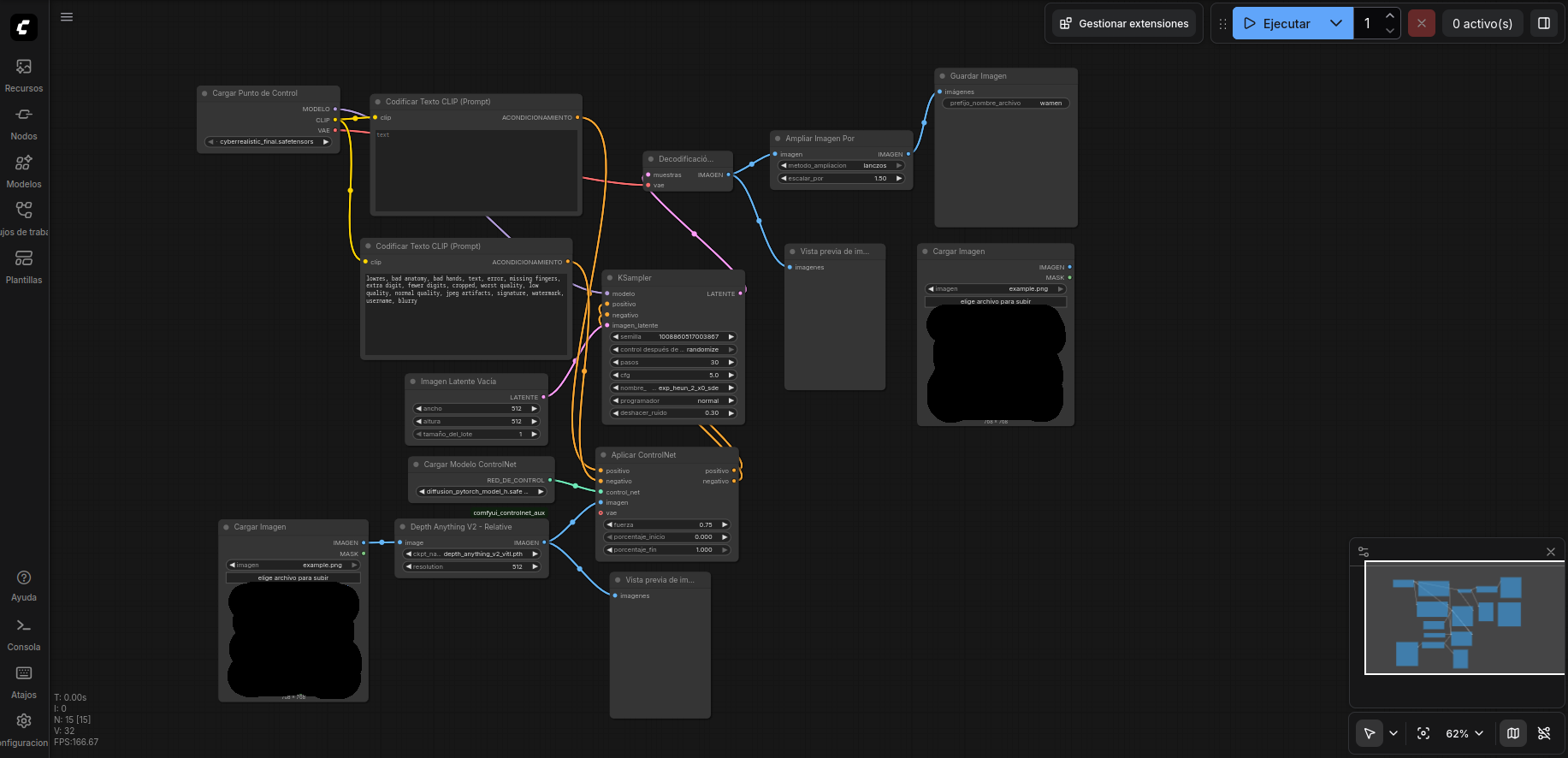The height and width of the screenshot is (758, 1568).
Task: Switch to the Plantillas sidebar tab
Action: click(x=24, y=267)
